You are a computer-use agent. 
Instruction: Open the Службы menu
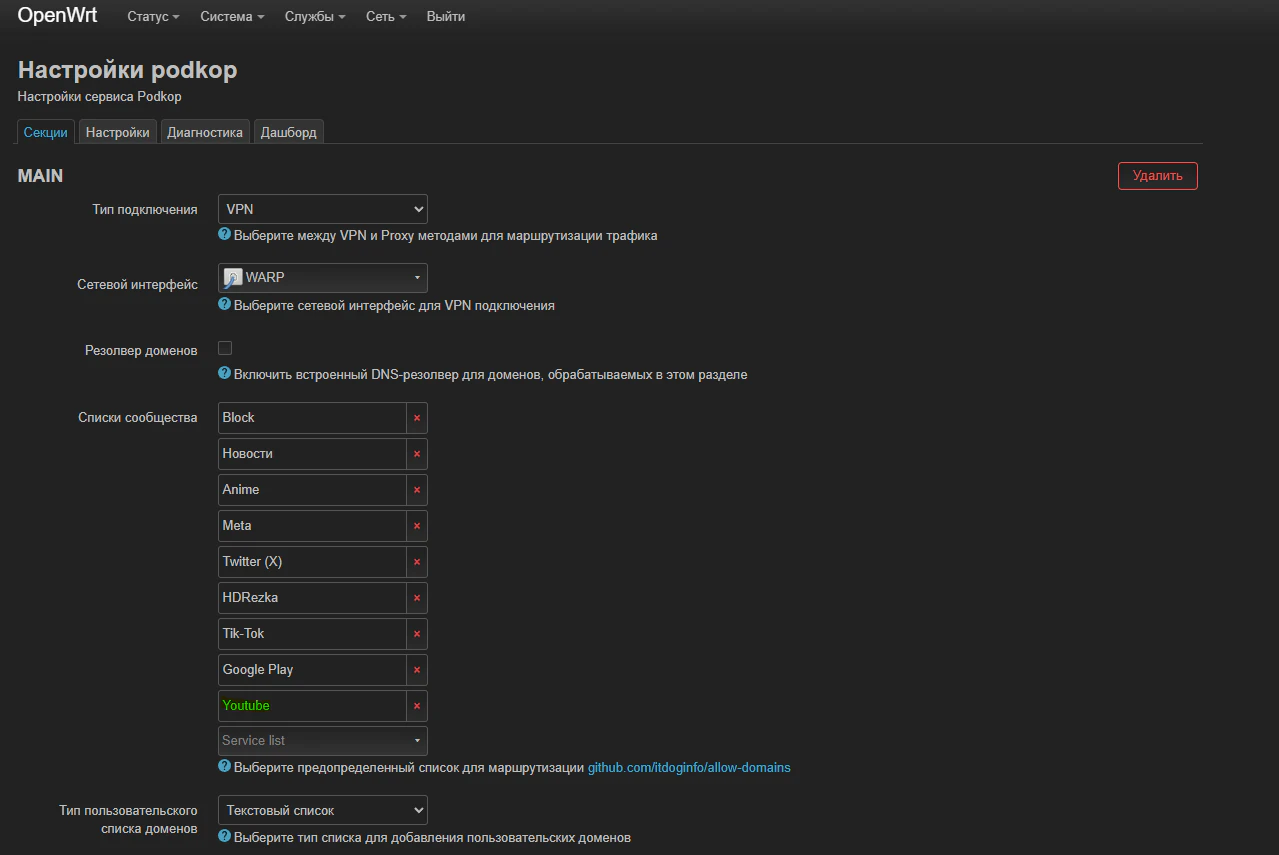tap(315, 17)
